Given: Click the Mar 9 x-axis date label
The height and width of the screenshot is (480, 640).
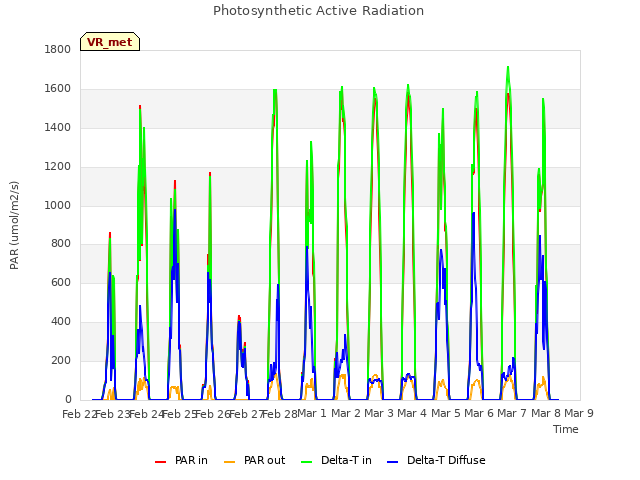Looking at the screenshot, I should (x=579, y=413).
